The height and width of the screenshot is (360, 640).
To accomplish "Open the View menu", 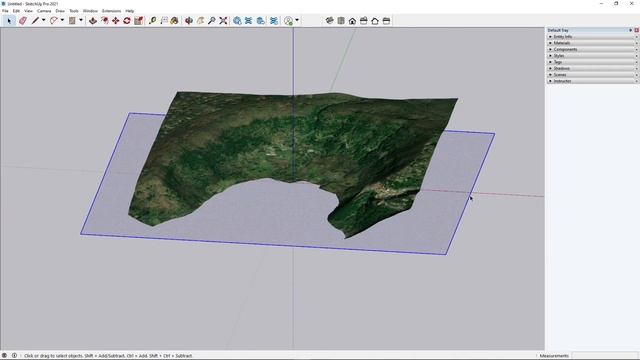I will pos(28,11).
